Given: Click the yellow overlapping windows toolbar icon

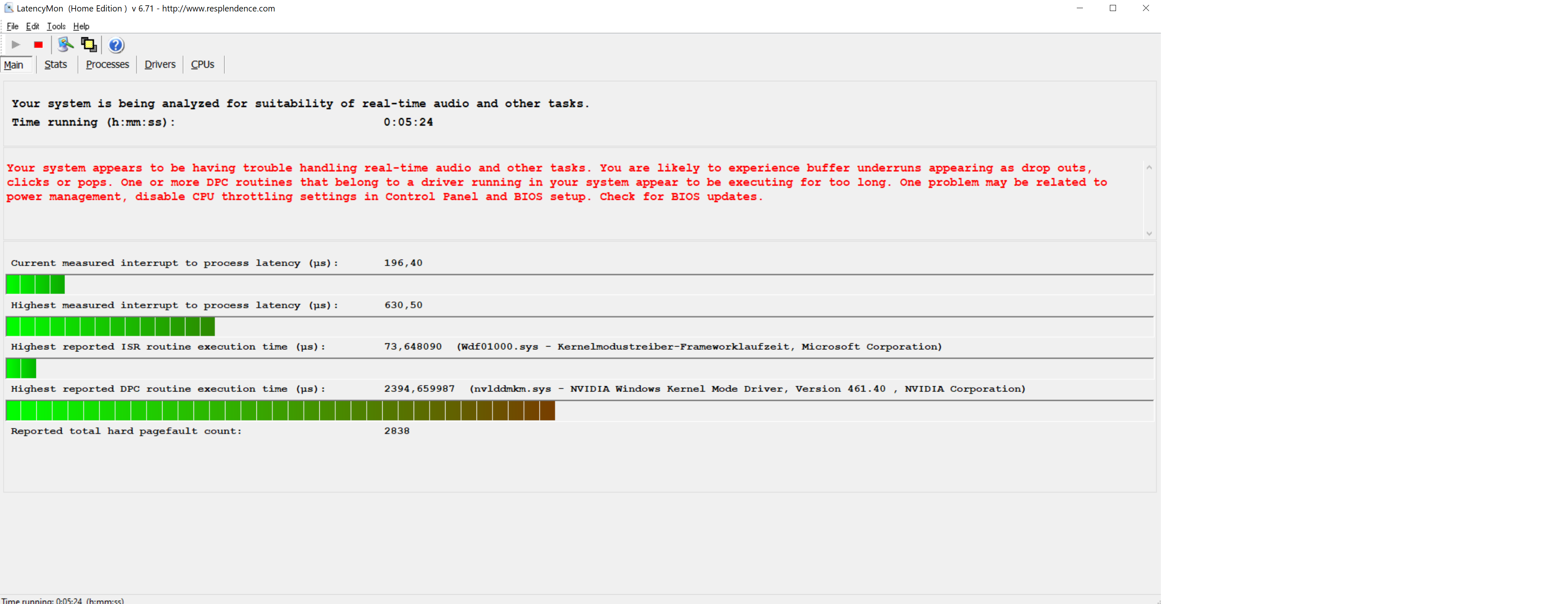Looking at the screenshot, I should coord(89,45).
